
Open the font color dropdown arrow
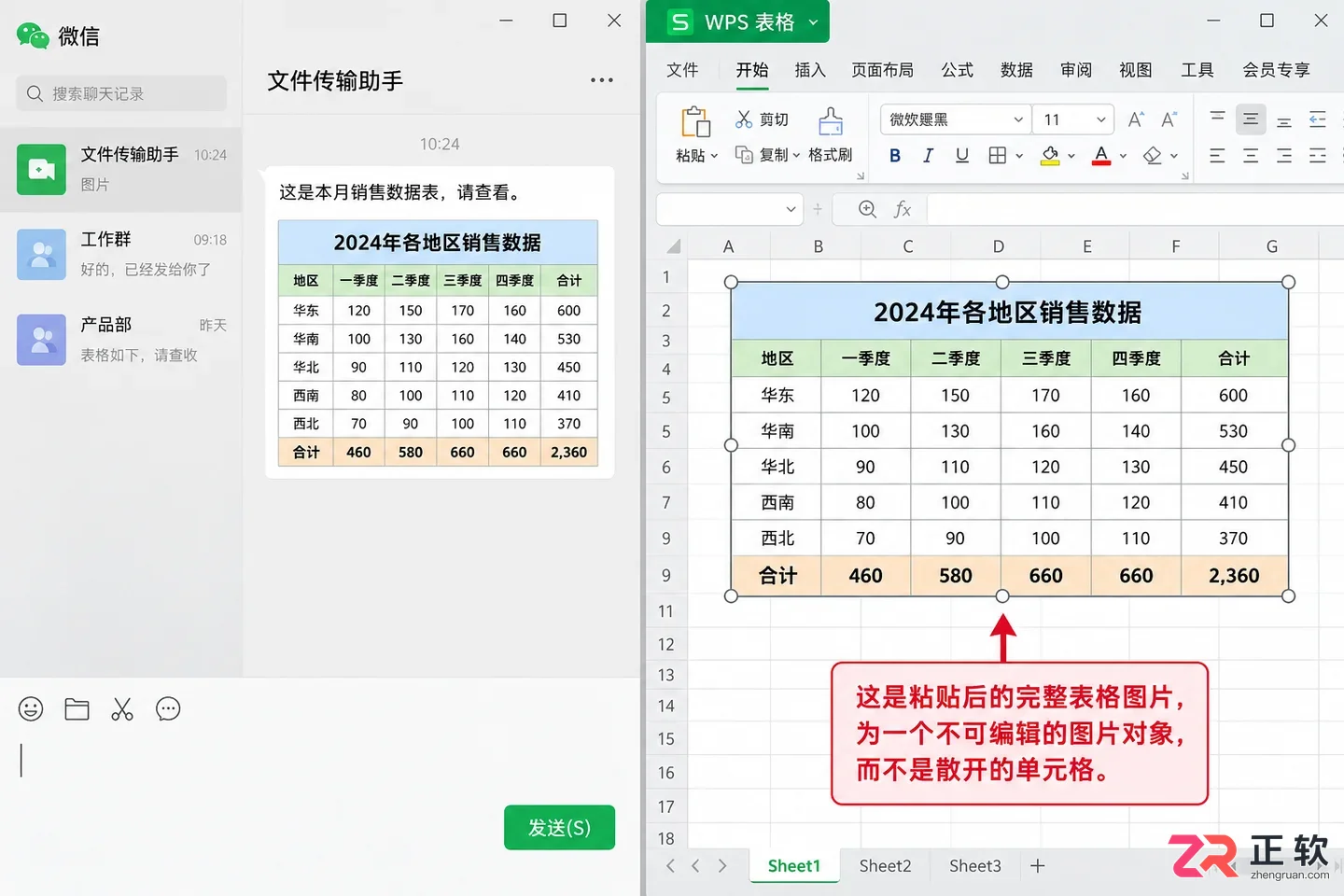coord(1123,156)
